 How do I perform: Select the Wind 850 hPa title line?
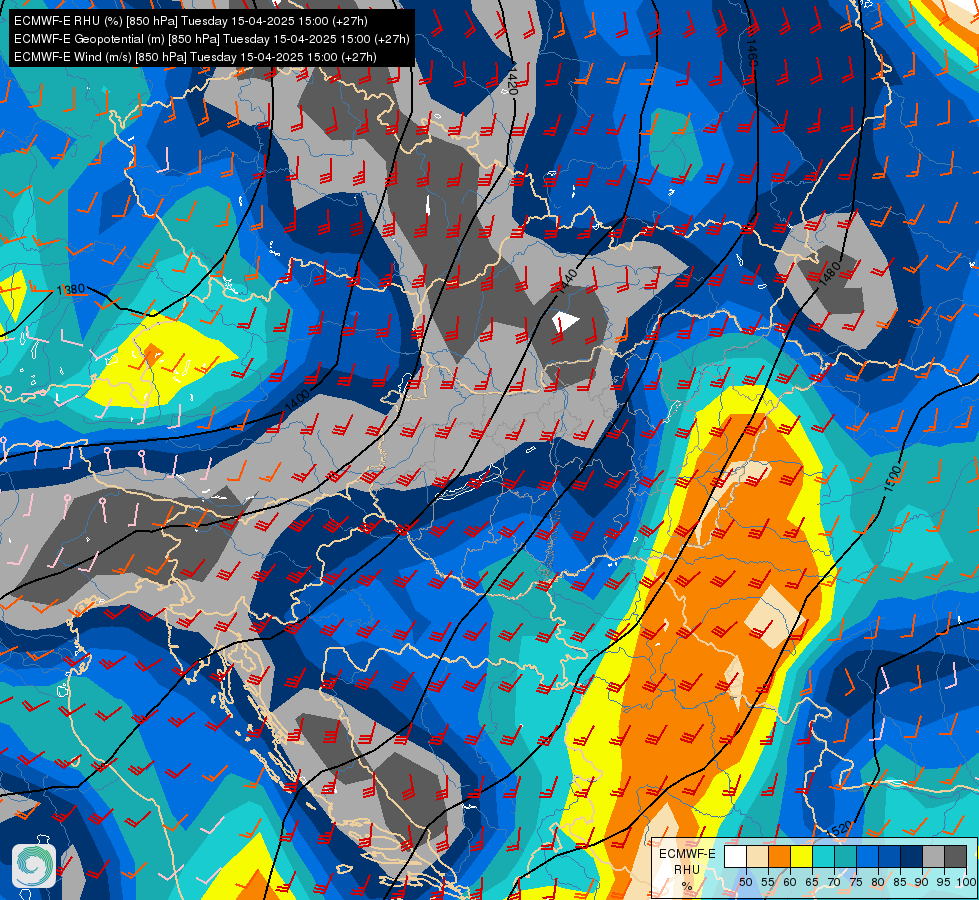[195, 57]
